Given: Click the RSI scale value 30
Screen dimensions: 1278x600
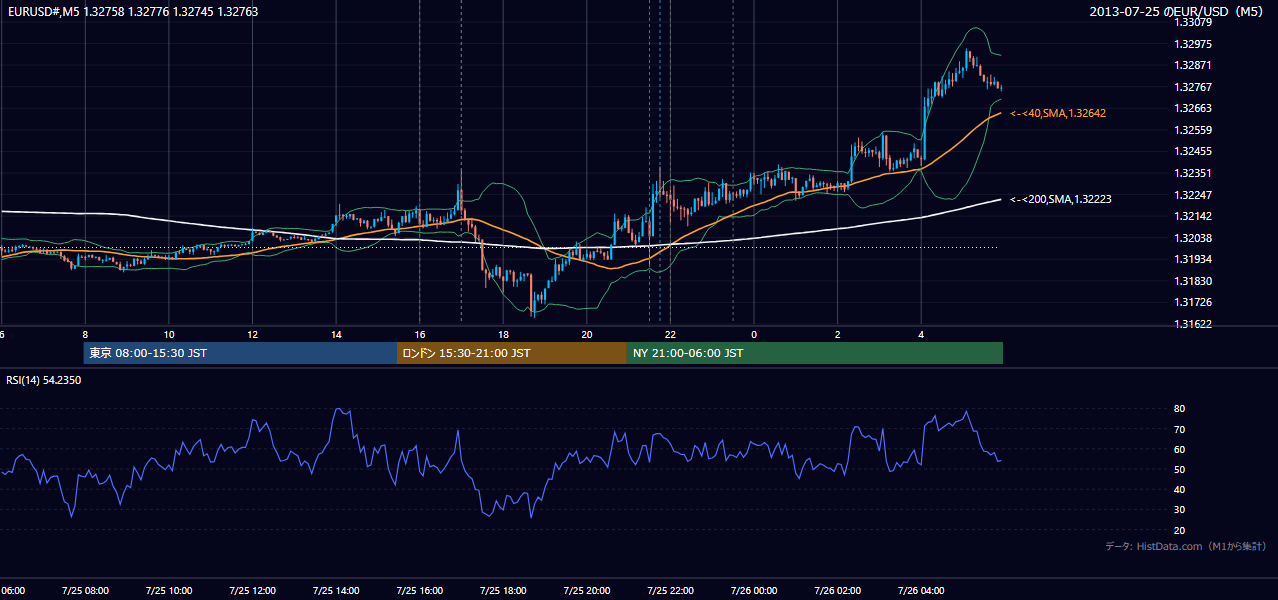Looking at the screenshot, I should point(1179,509).
